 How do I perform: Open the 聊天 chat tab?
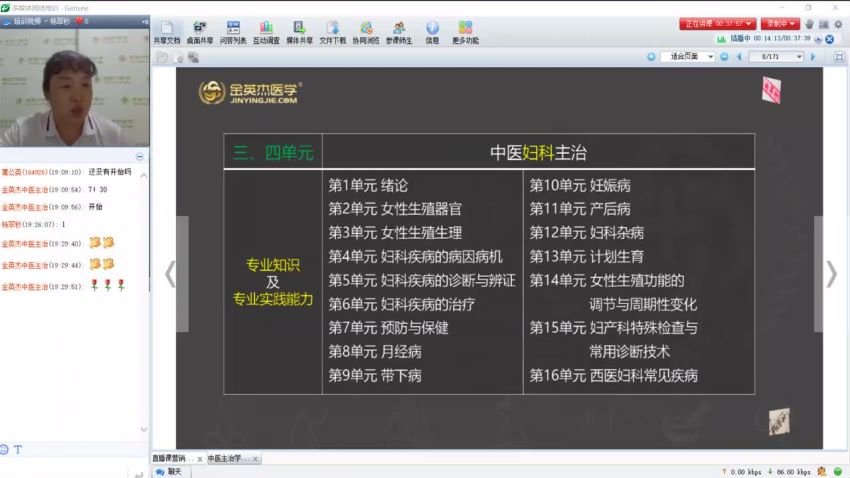click(x=169, y=472)
